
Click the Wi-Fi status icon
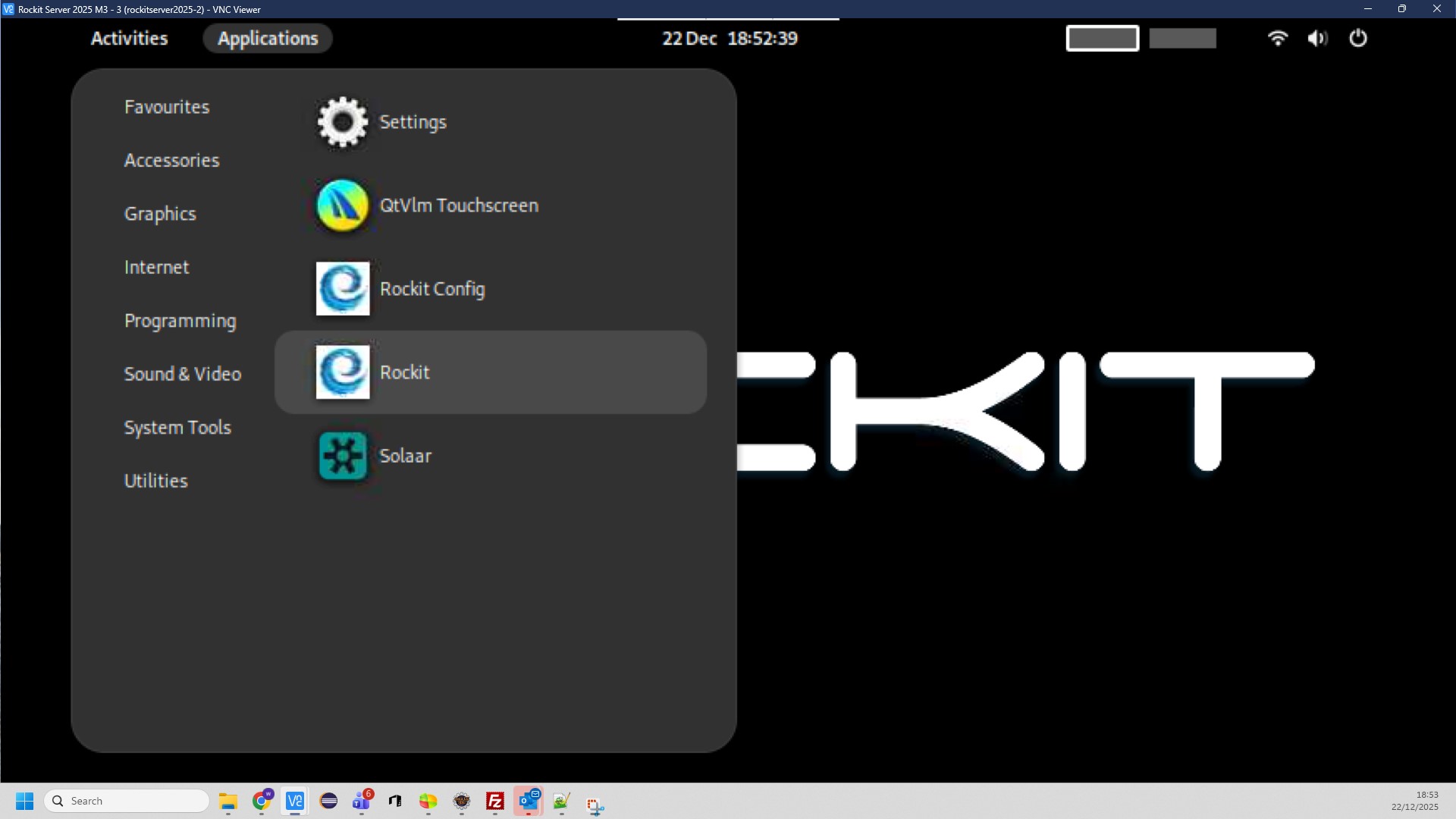click(1278, 38)
